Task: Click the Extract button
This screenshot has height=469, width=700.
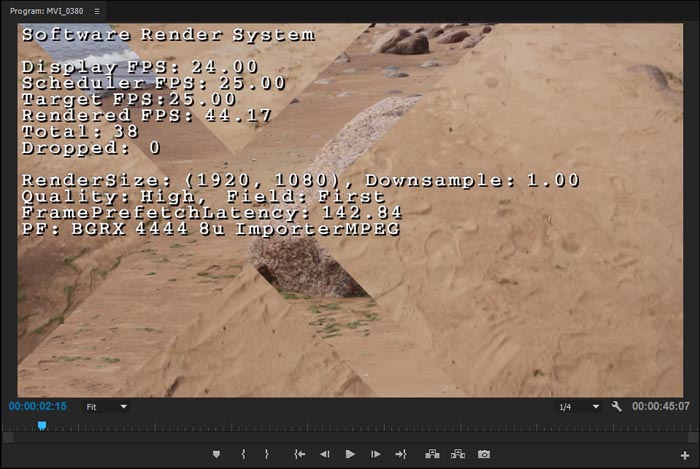Action: [x=458, y=454]
